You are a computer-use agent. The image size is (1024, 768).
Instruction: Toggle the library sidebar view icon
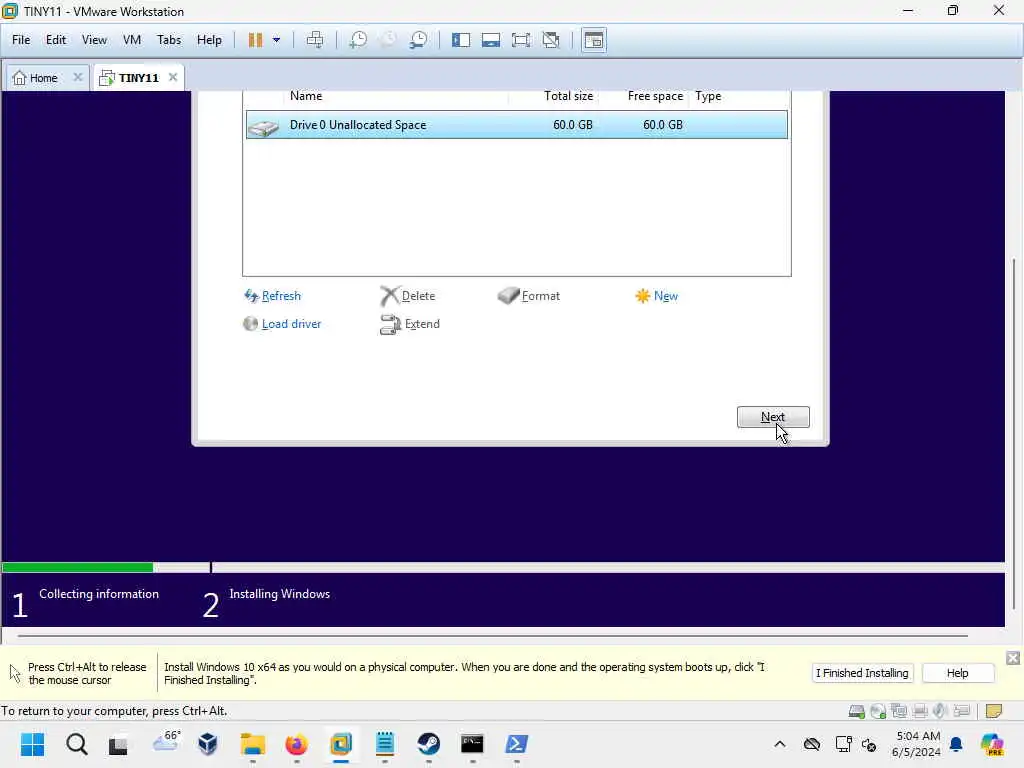[x=461, y=40]
